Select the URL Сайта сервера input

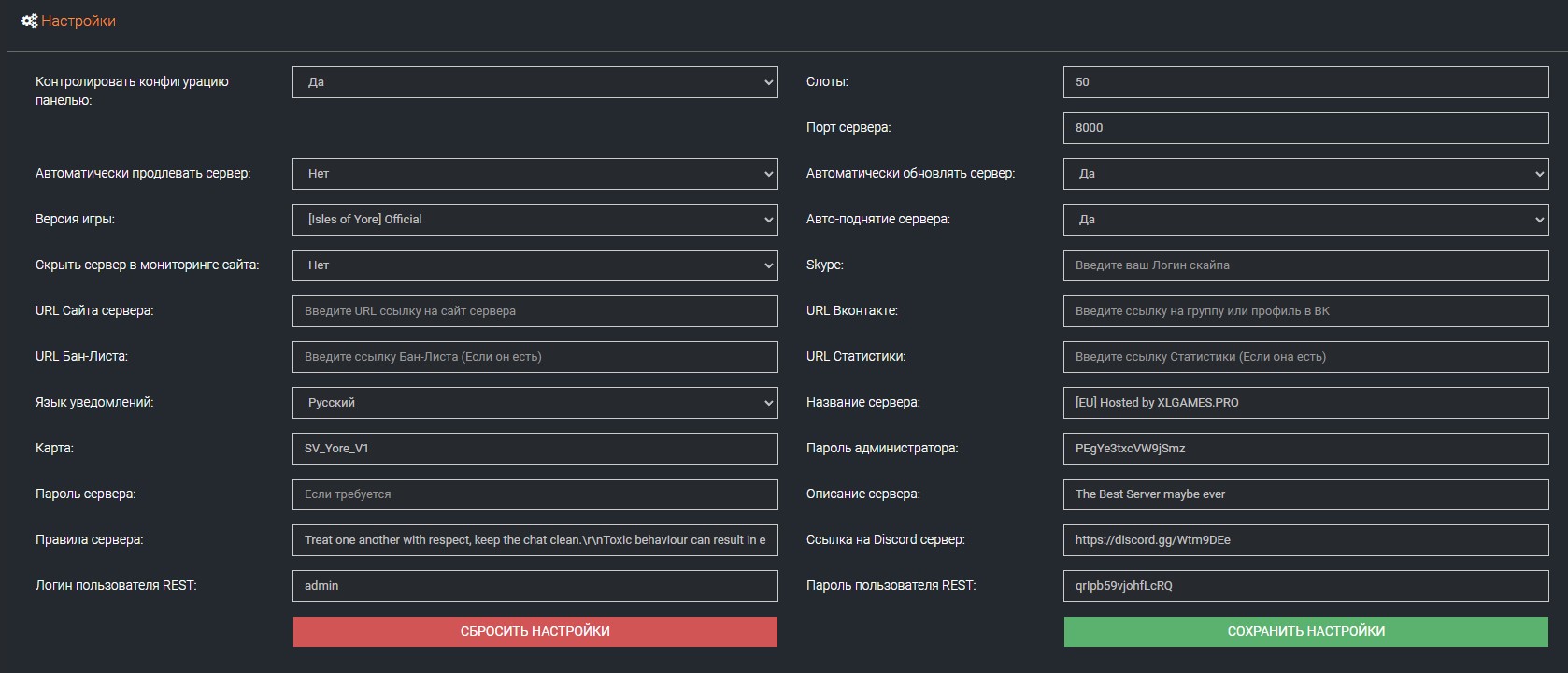point(535,311)
